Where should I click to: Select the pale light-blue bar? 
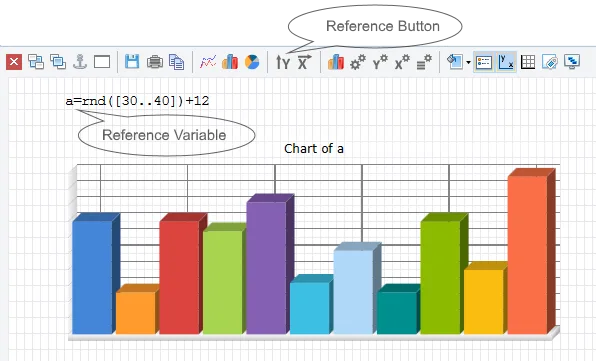(x=353, y=292)
